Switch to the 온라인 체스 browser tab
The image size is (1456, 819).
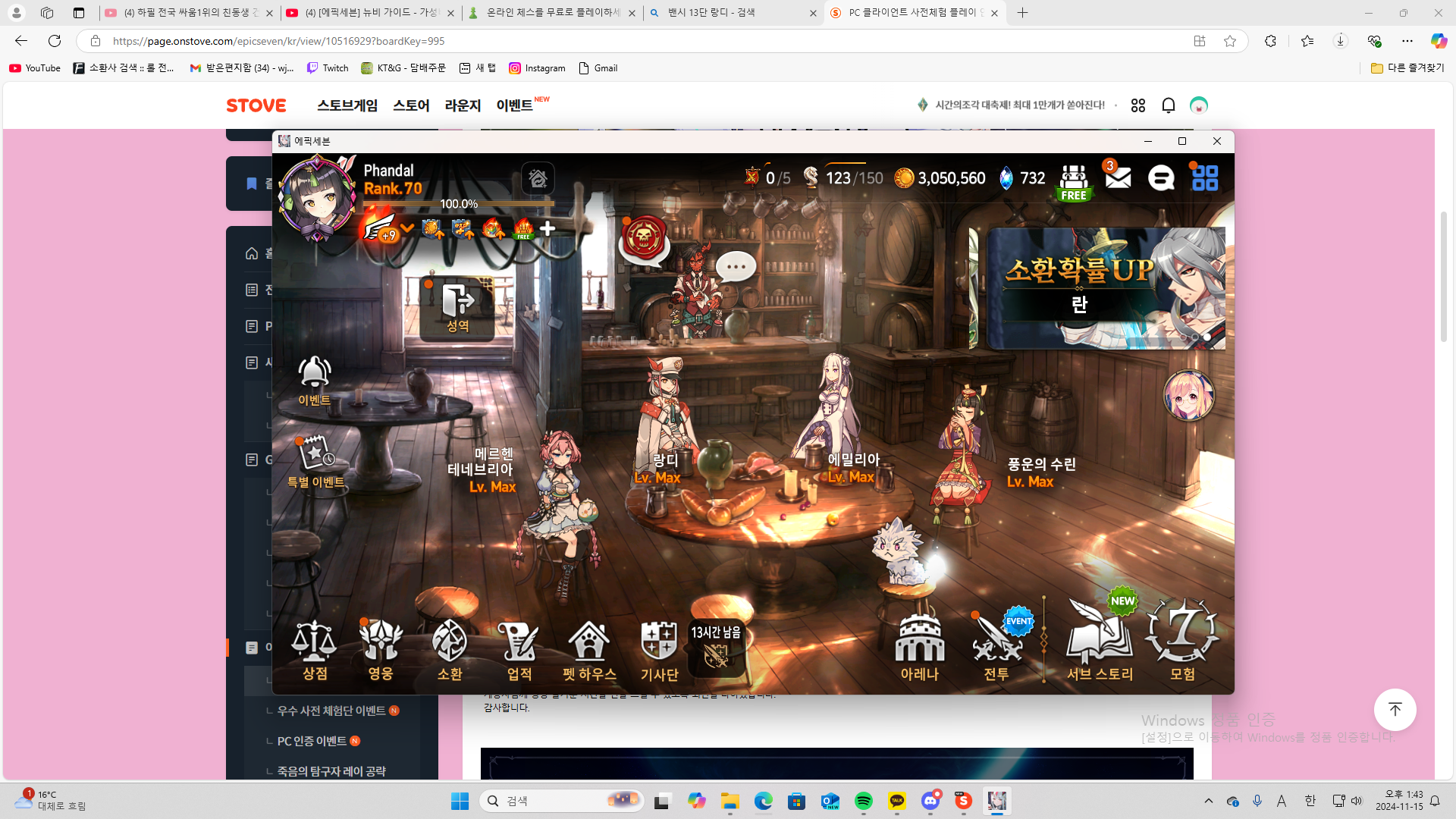coord(551,13)
